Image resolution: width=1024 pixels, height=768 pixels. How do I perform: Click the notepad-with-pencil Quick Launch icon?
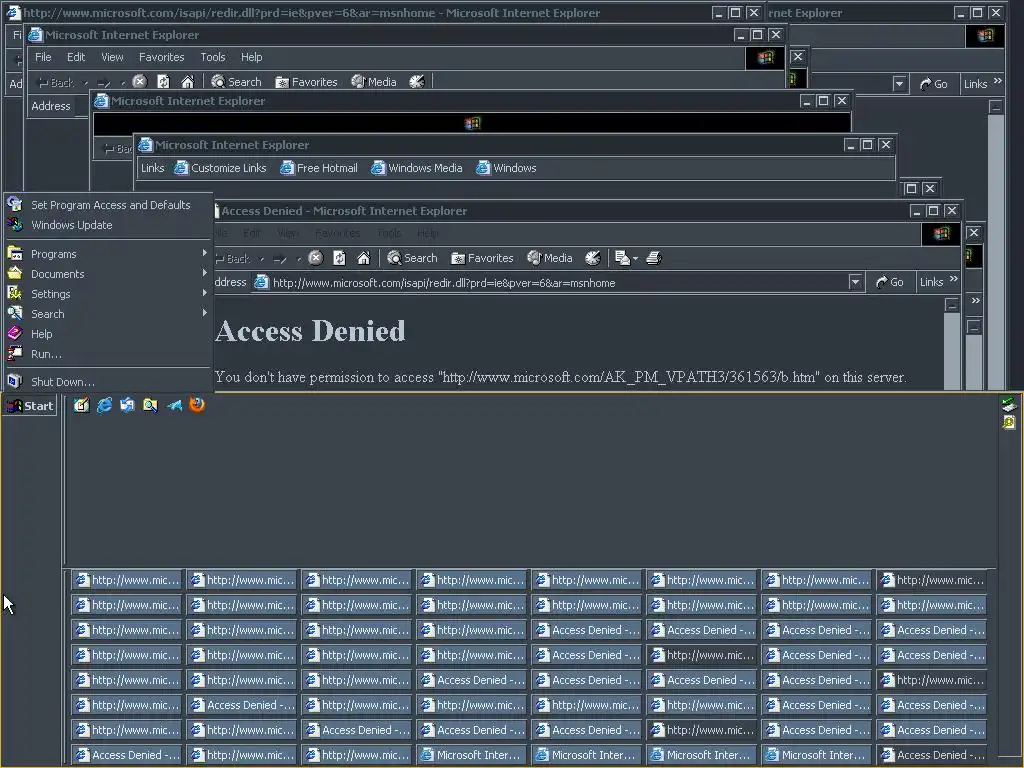(x=81, y=406)
